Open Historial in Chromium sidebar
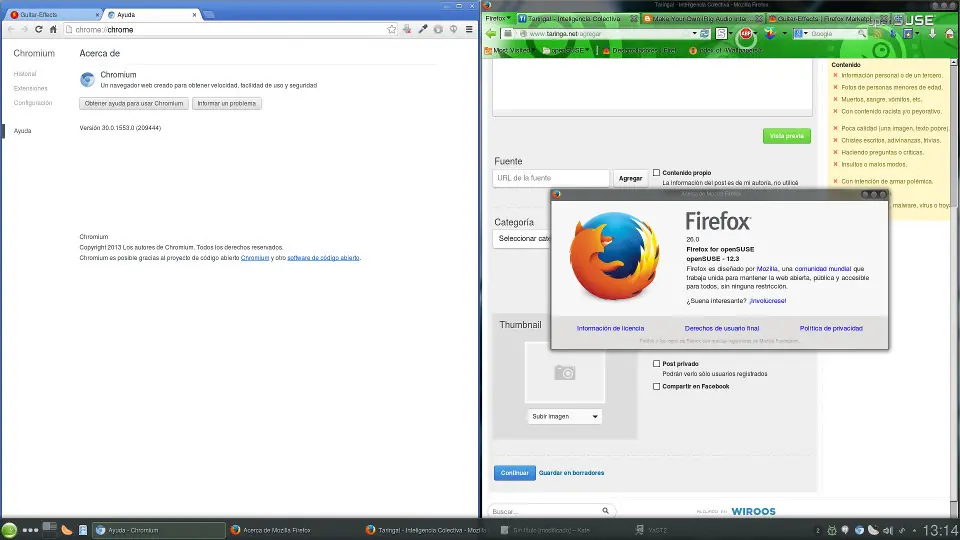Image resolution: width=960 pixels, height=540 pixels. [x=25, y=73]
